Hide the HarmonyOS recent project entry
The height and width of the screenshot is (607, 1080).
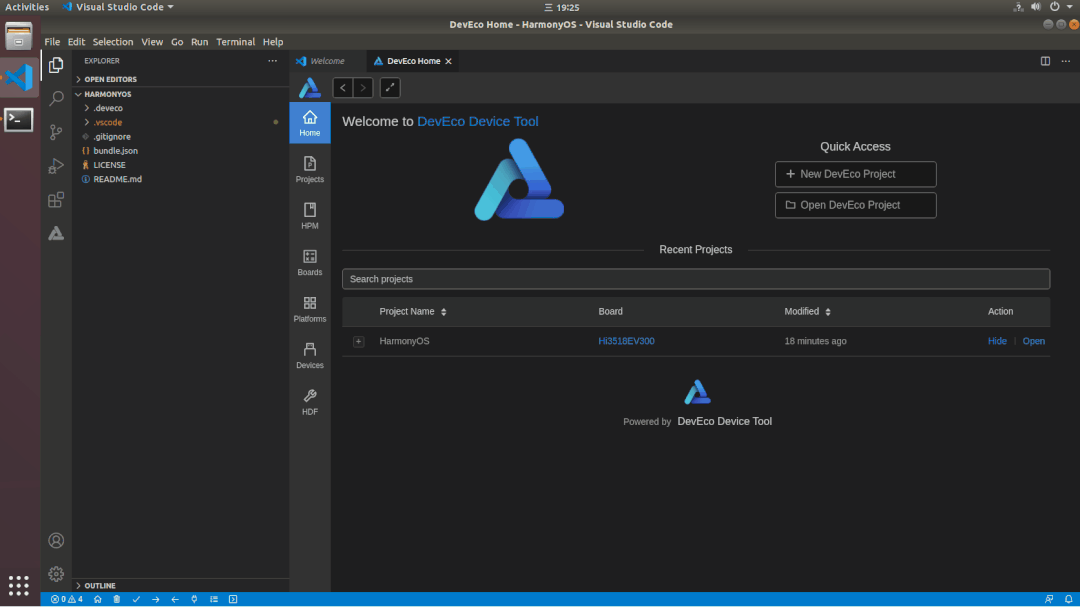click(997, 341)
